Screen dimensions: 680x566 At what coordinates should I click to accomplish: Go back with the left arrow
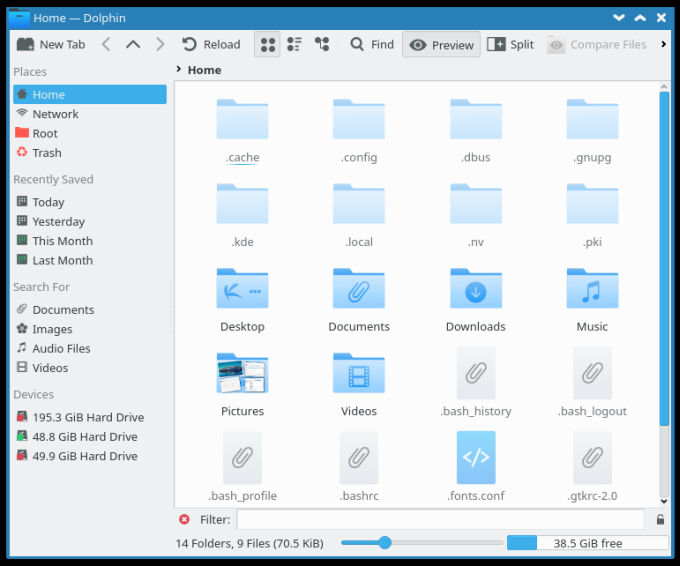point(106,44)
